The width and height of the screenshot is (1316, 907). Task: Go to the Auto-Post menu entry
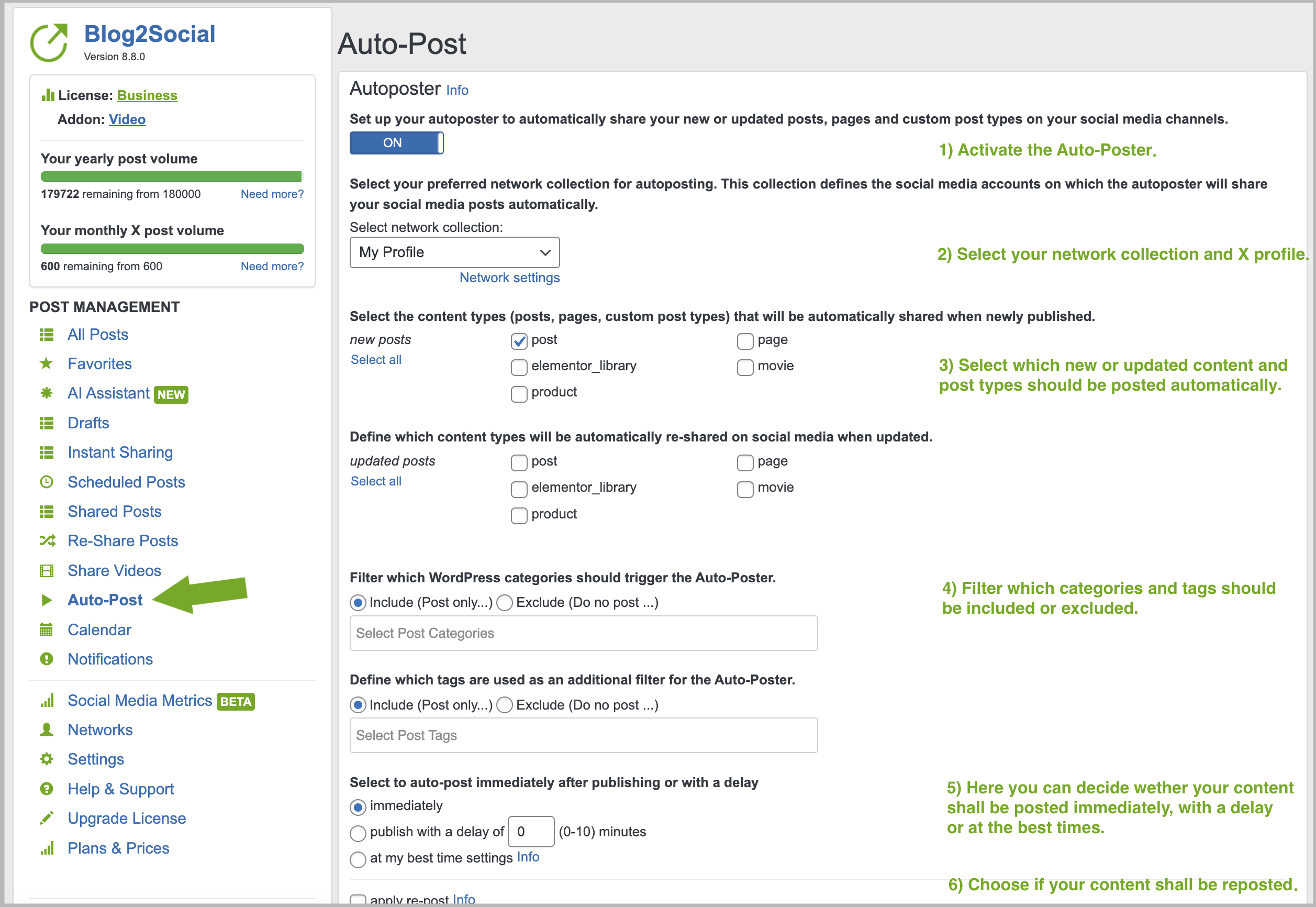(104, 600)
